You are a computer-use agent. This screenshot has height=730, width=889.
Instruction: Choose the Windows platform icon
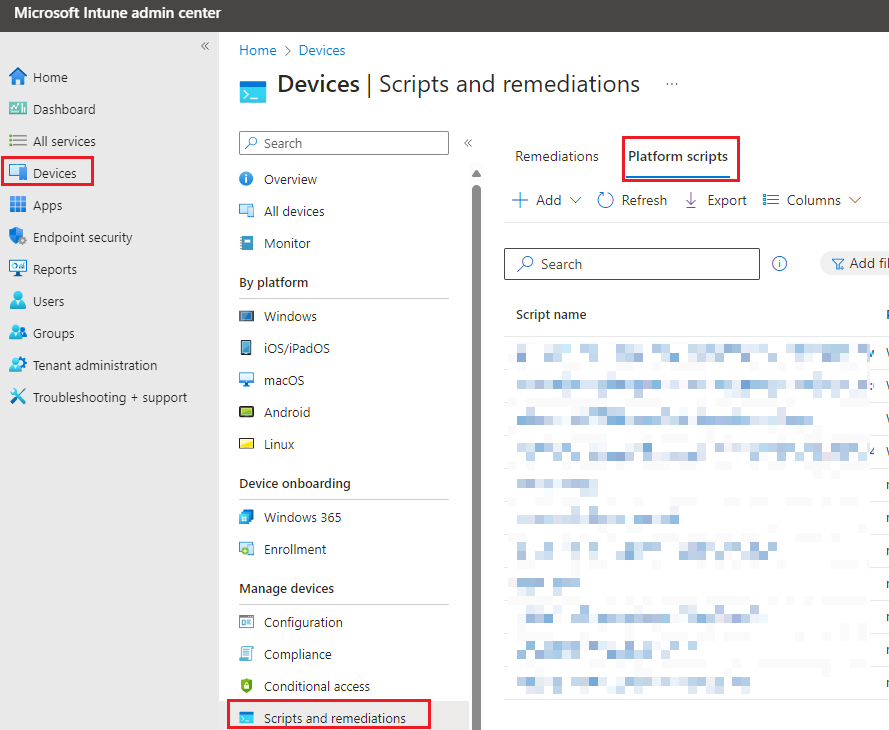click(x=246, y=316)
